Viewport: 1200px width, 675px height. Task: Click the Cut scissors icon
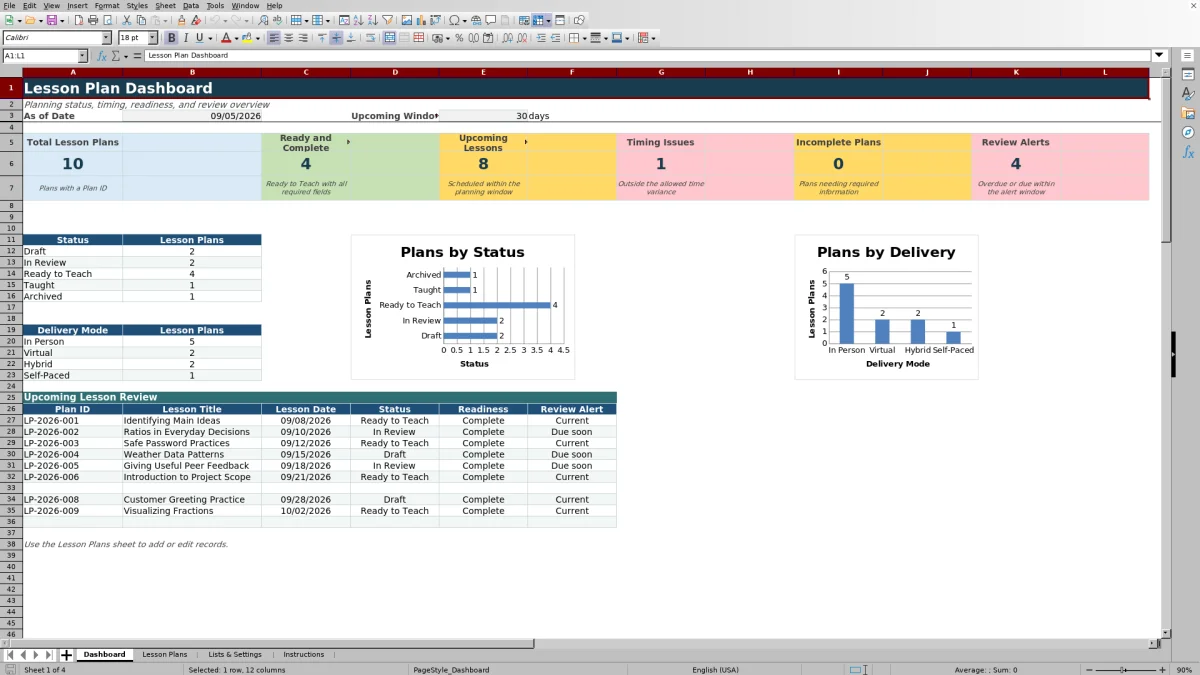126,20
